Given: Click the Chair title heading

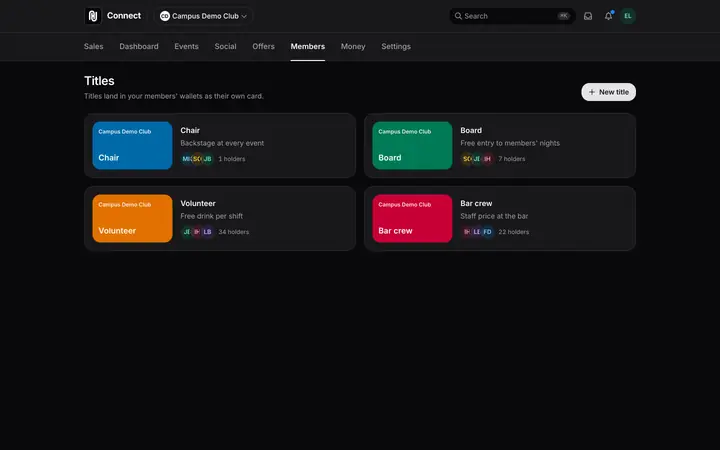Looking at the screenshot, I should (x=190, y=130).
